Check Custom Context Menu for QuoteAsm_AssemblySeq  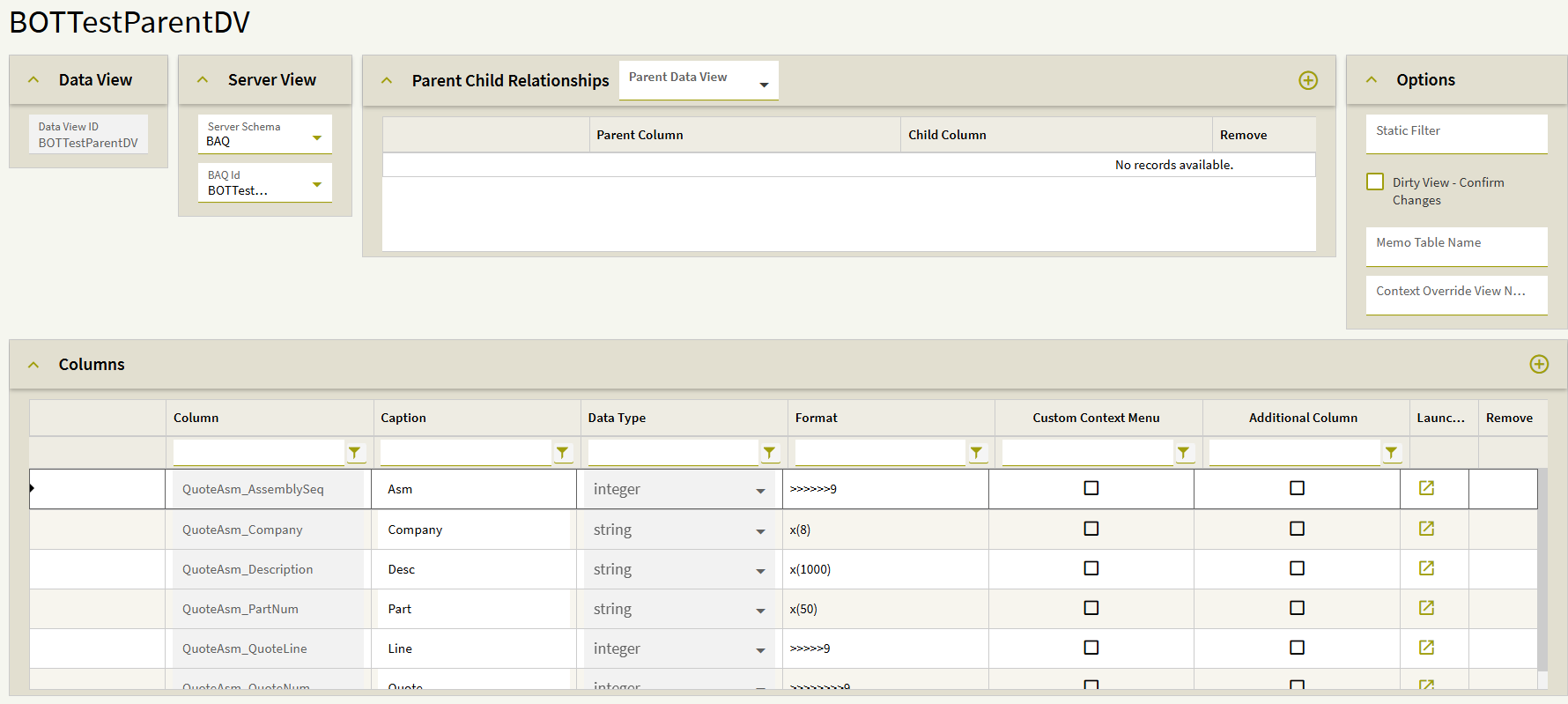[1091, 488]
